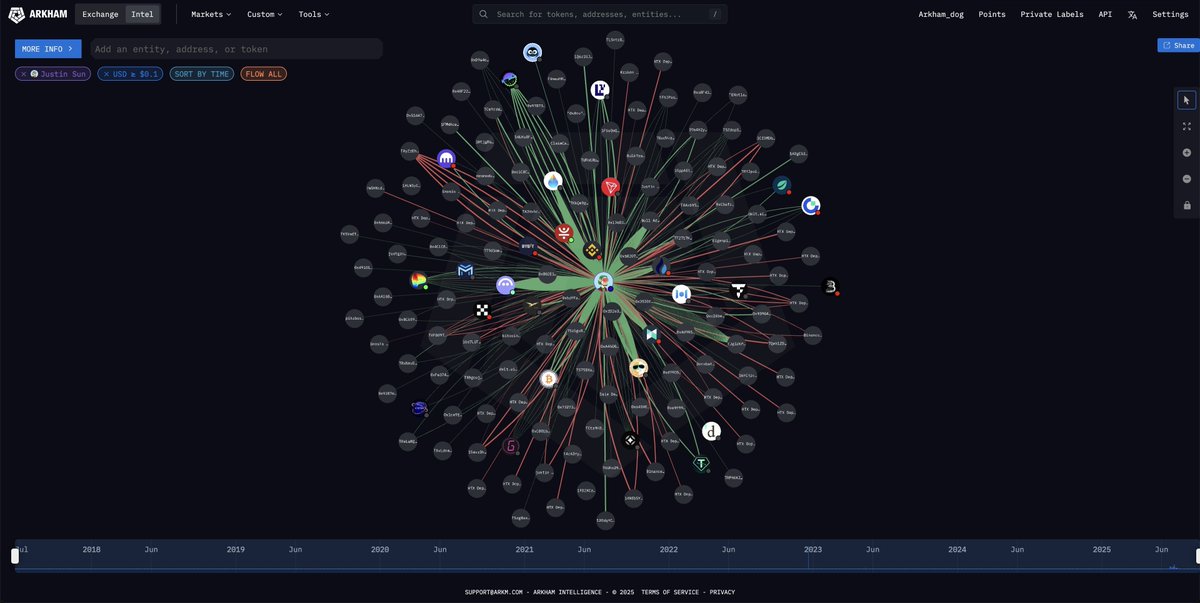Open the Points page

click(x=992, y=14)
